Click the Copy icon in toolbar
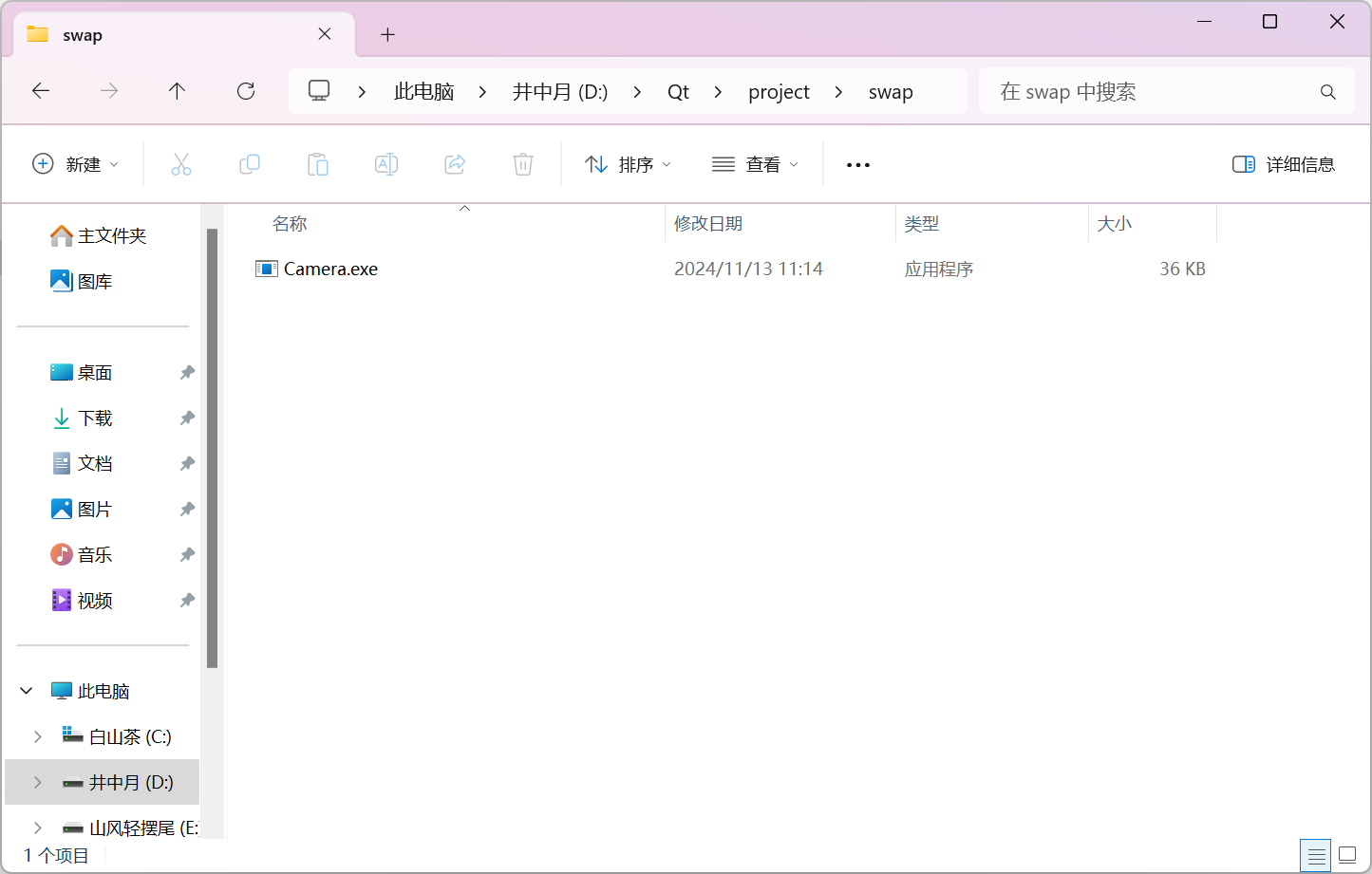 (250, 164)
